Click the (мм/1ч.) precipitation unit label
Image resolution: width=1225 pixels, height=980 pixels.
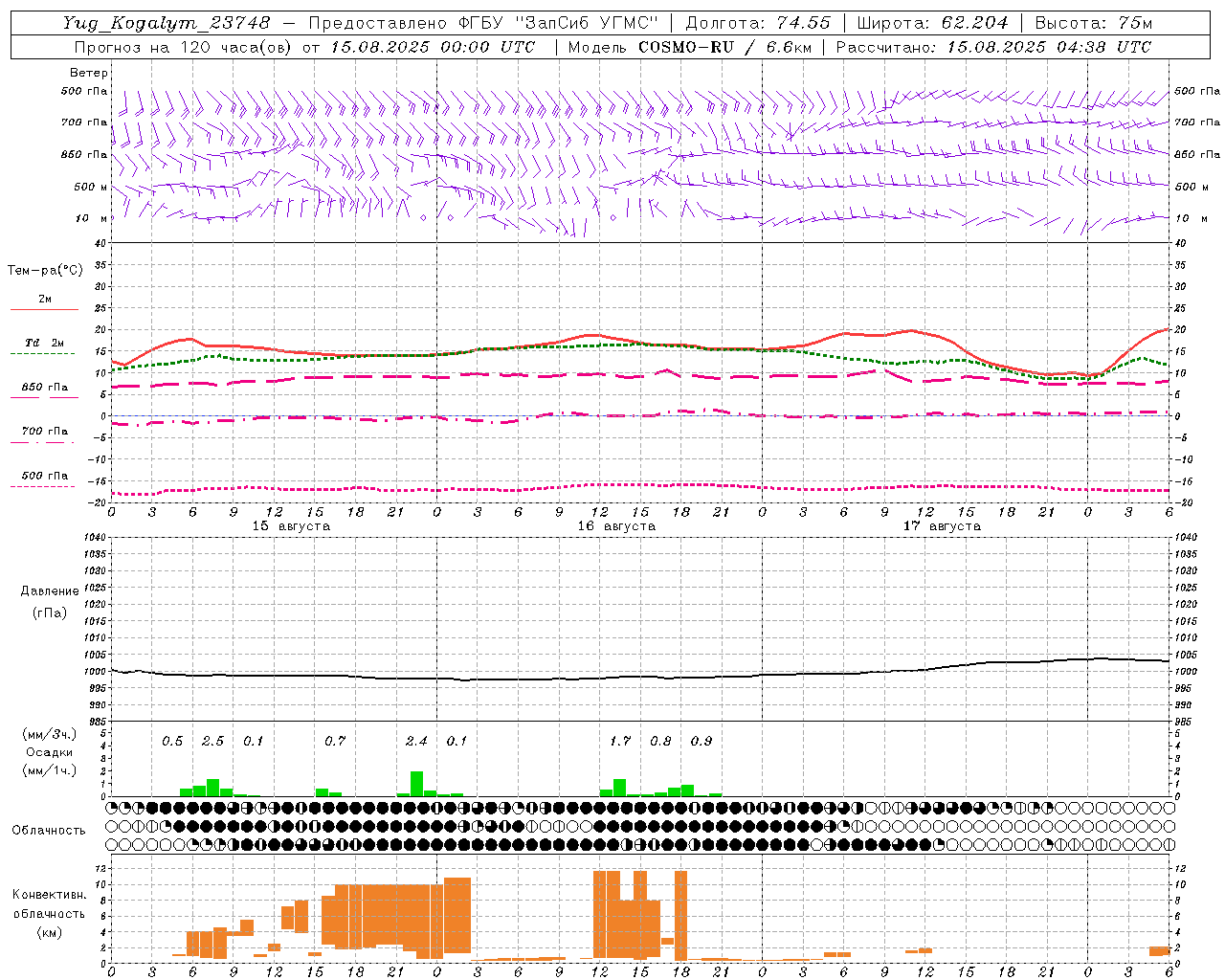coord(49,770)
